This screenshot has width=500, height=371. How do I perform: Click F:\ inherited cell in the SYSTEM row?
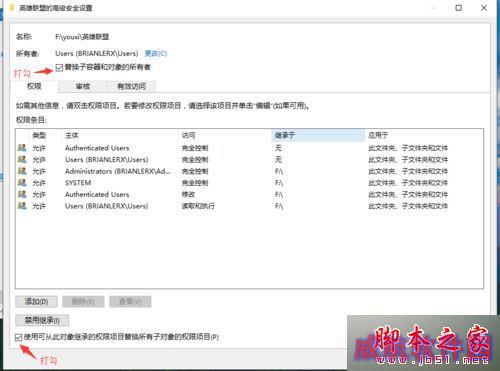click(279, 183)
